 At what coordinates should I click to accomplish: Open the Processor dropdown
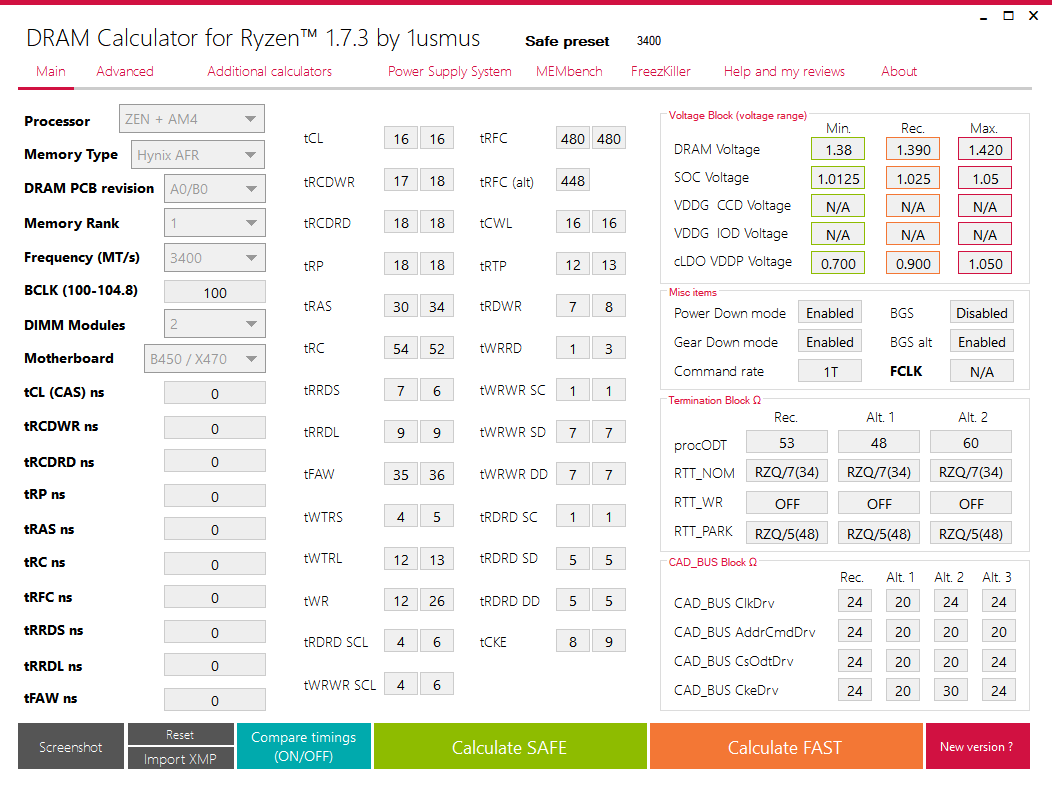click(x=191, y=119)
